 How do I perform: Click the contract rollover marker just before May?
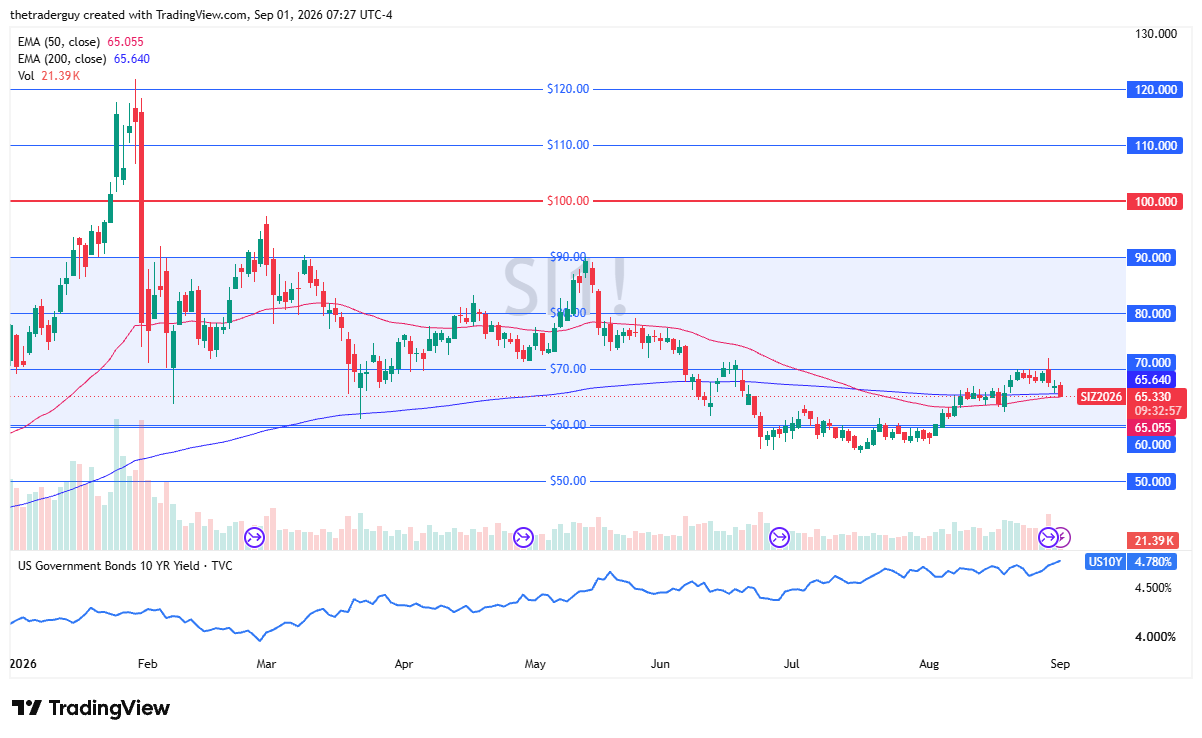523,537
